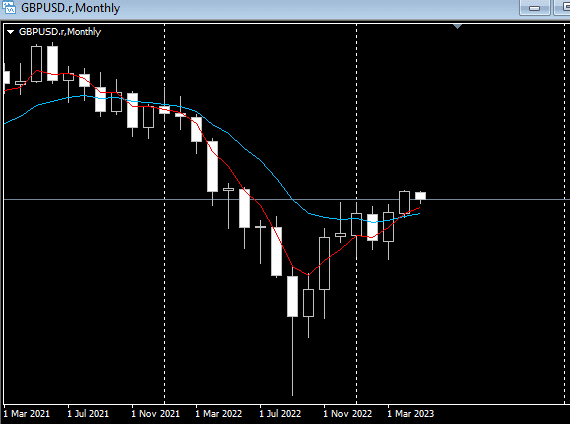Click the 1 Mar 2022 date label
Image resolution: width=570 pixels, height=424 pixels.
[x=218, y=413]
